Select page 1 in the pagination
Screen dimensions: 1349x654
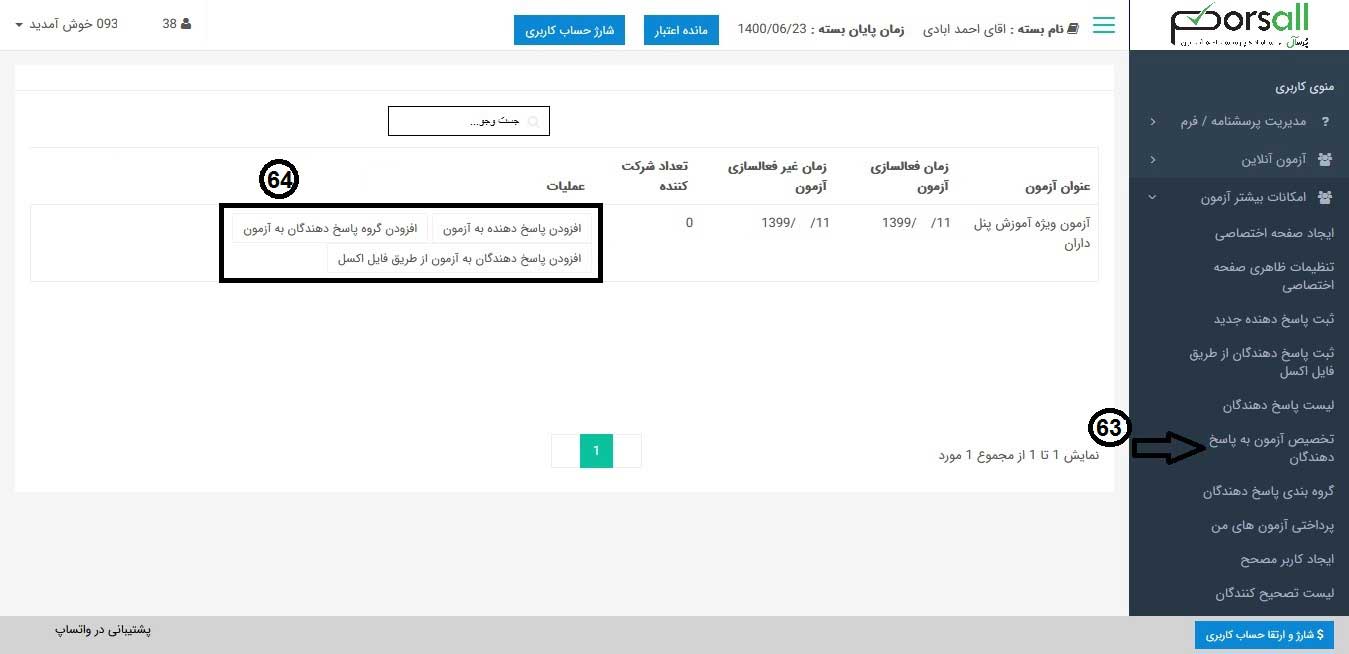coord(596,451)
